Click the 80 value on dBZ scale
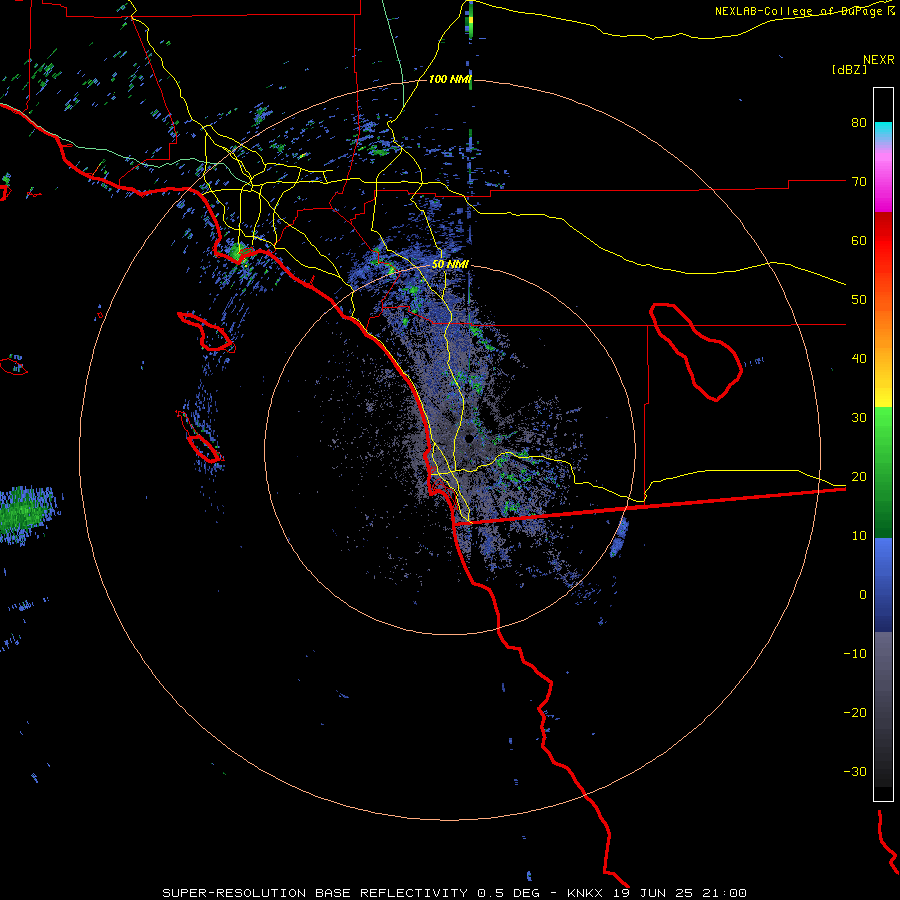Viewport: 900px width, 900px height. [859, 122]
